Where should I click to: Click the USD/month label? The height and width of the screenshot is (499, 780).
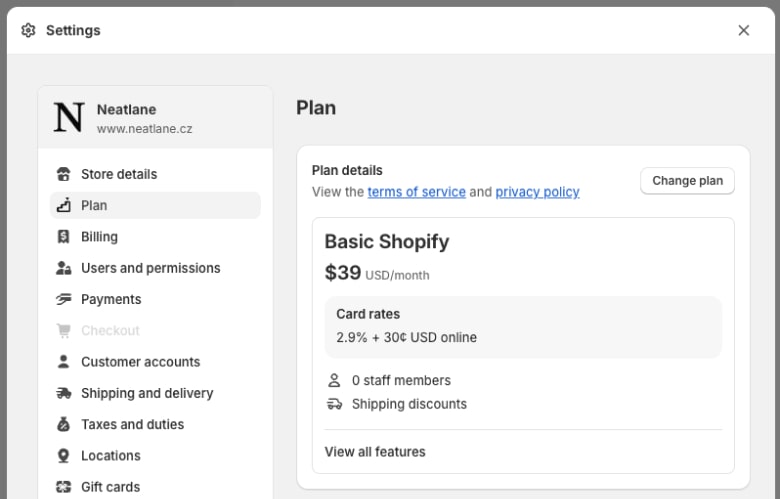(397, 276)
